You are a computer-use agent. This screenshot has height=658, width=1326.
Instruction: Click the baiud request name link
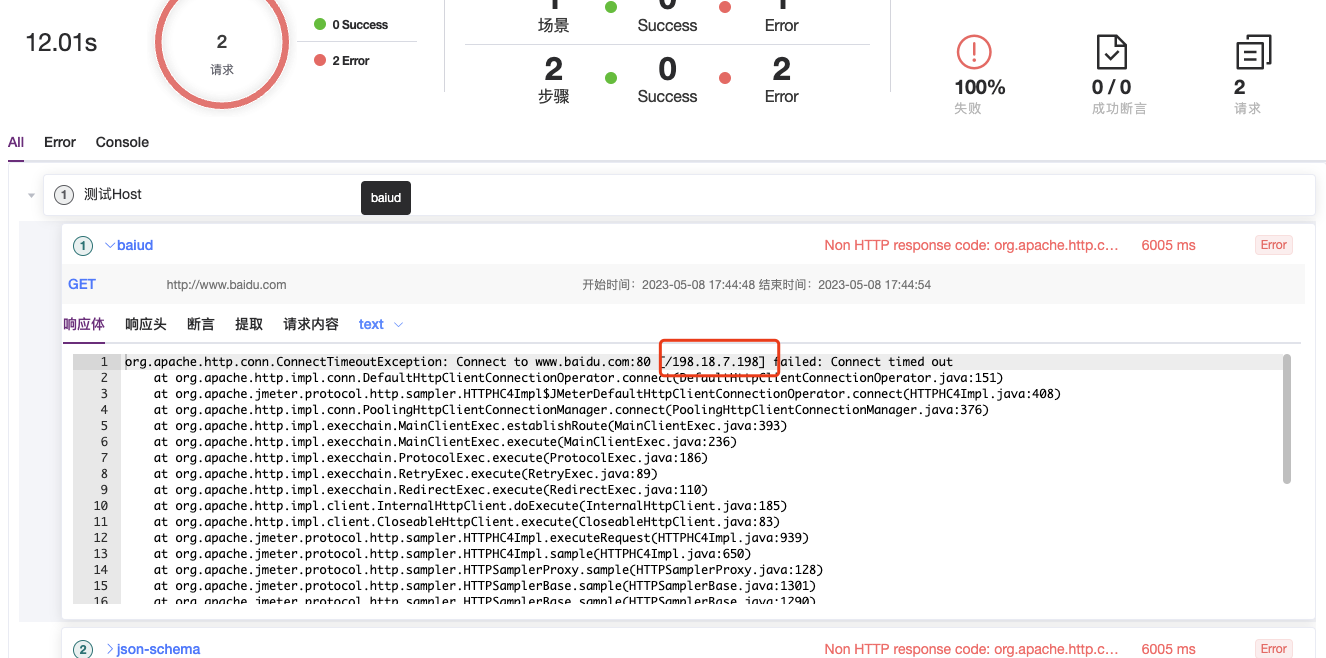point(135,244)
